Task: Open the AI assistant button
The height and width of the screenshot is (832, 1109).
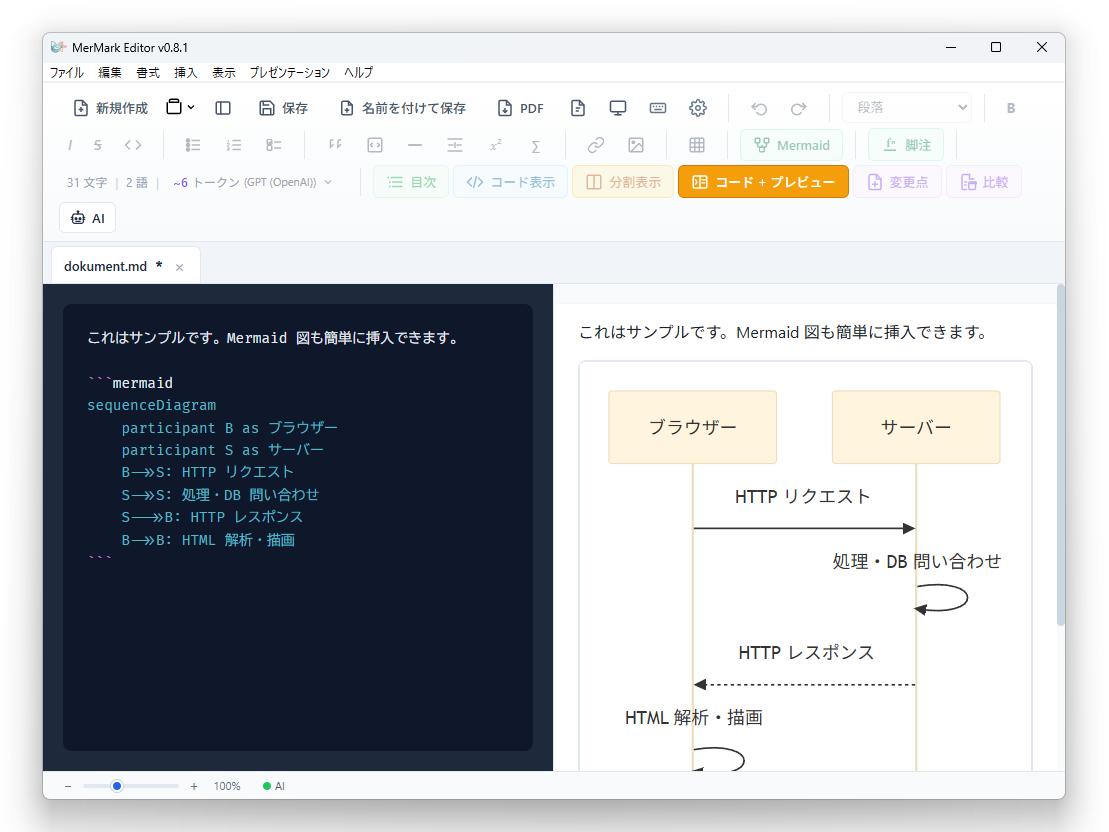Action: click(88, 218)
